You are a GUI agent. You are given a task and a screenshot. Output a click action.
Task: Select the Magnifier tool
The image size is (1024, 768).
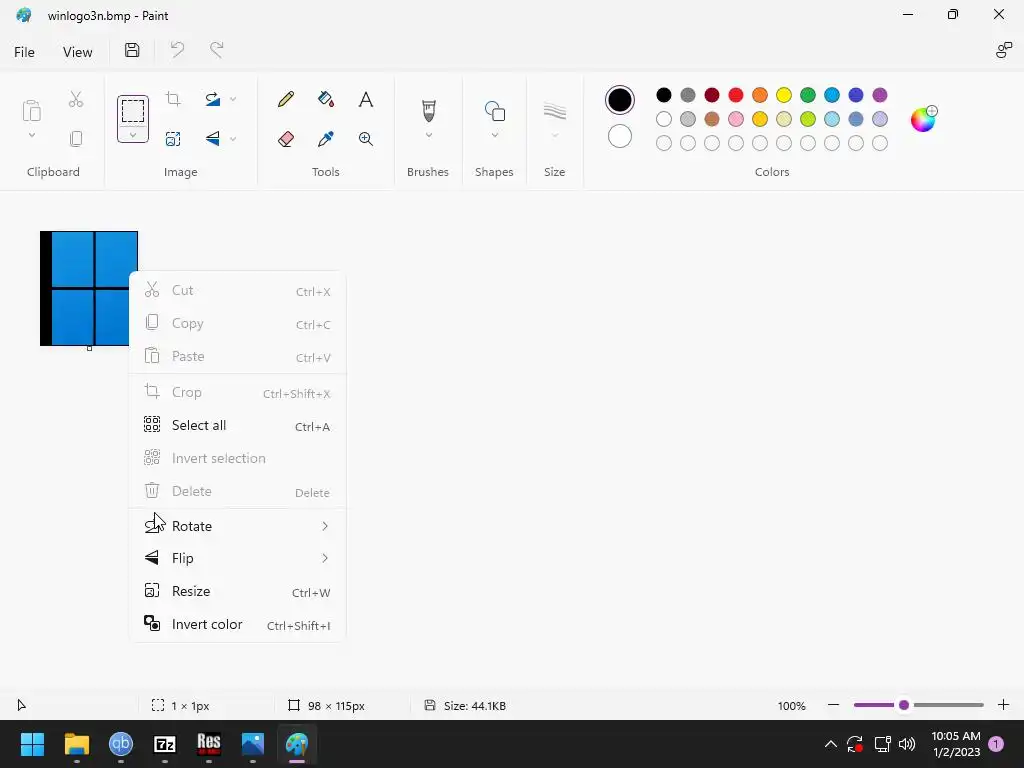point(366,138)
